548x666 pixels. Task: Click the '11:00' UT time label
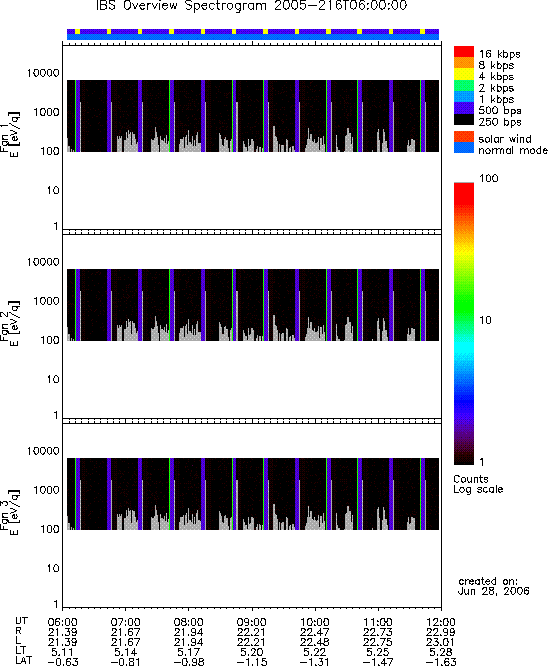tap(378, 622)
